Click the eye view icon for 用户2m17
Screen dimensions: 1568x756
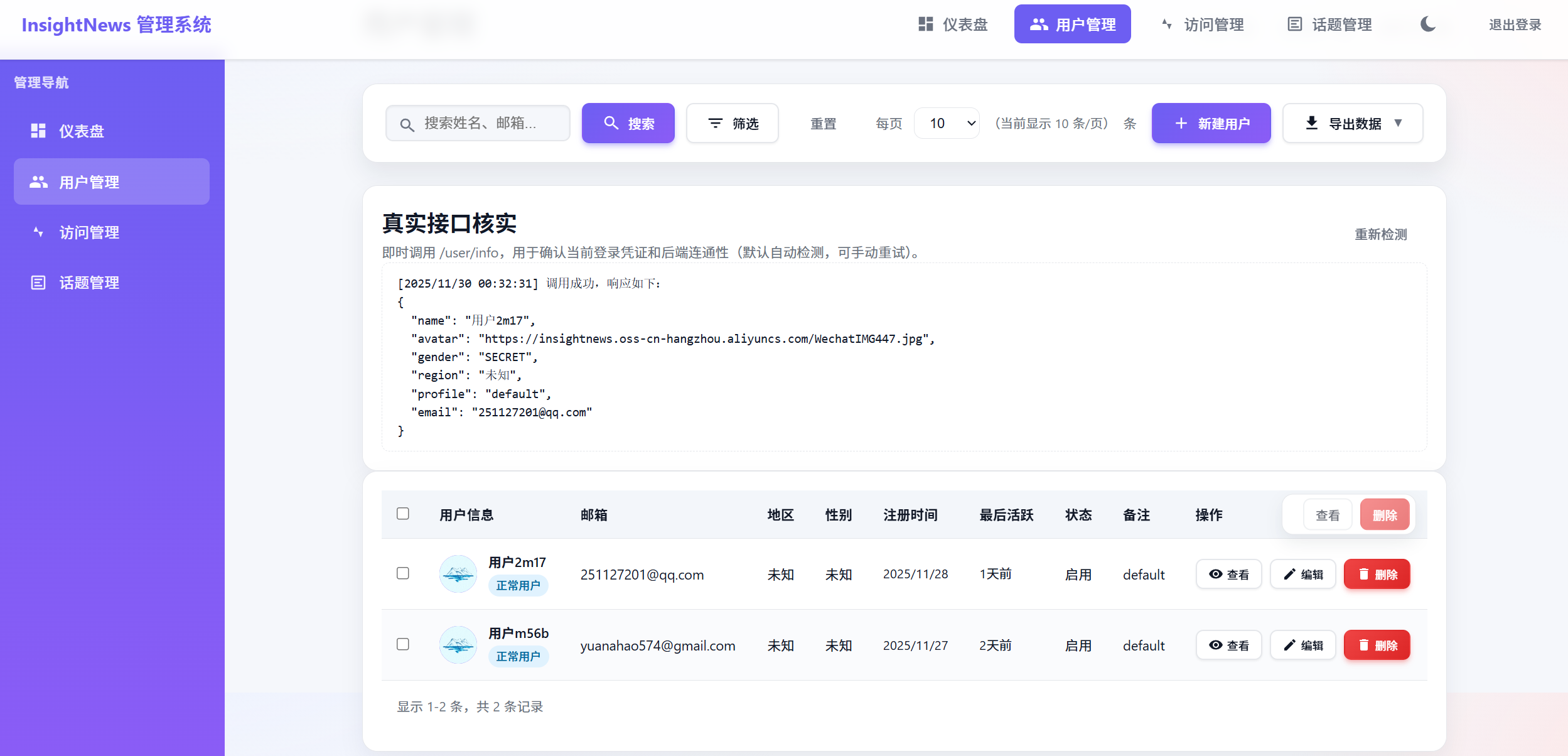coord(1216,574)
